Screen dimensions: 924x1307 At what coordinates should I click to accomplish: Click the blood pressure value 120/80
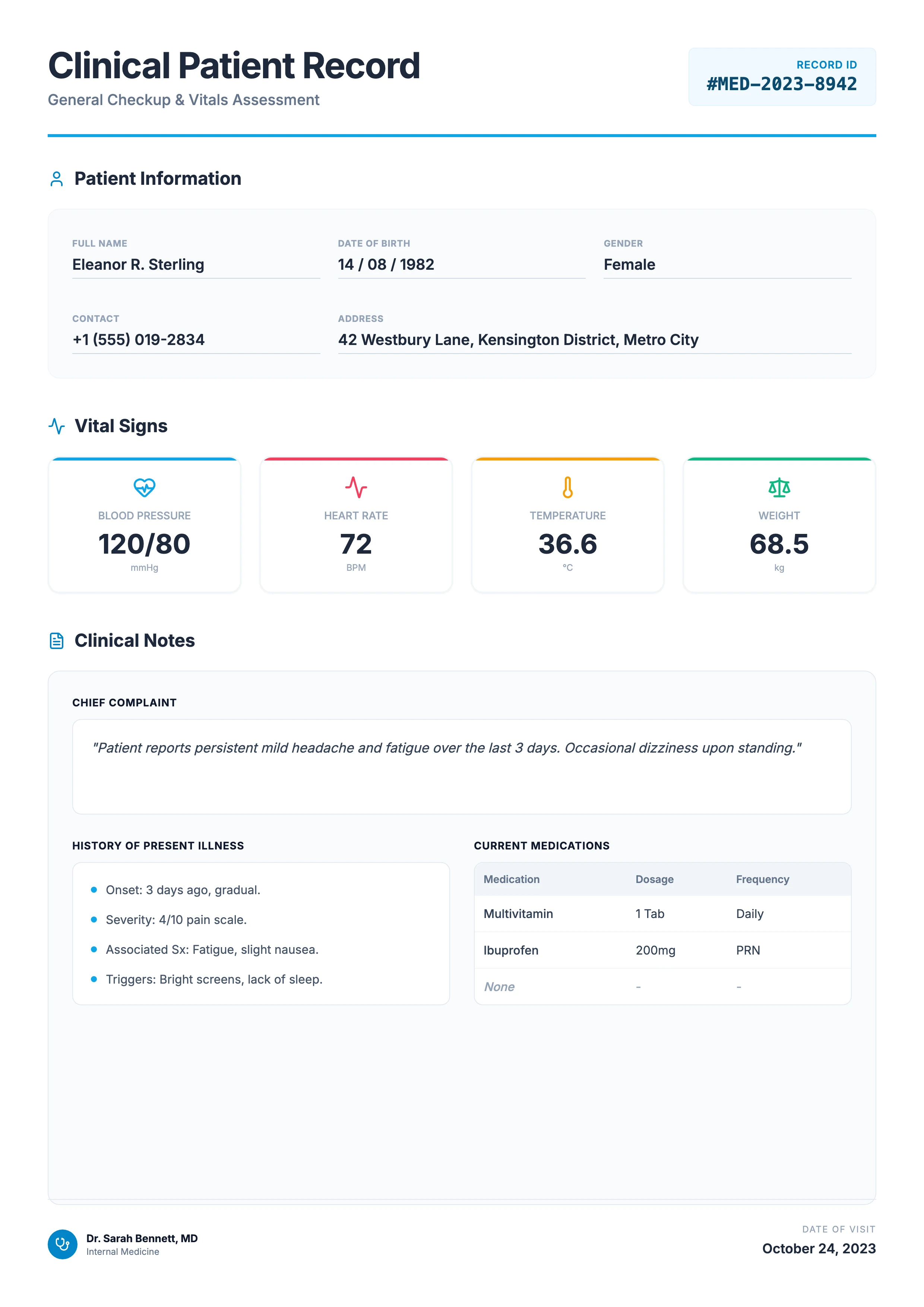[145, 544]
